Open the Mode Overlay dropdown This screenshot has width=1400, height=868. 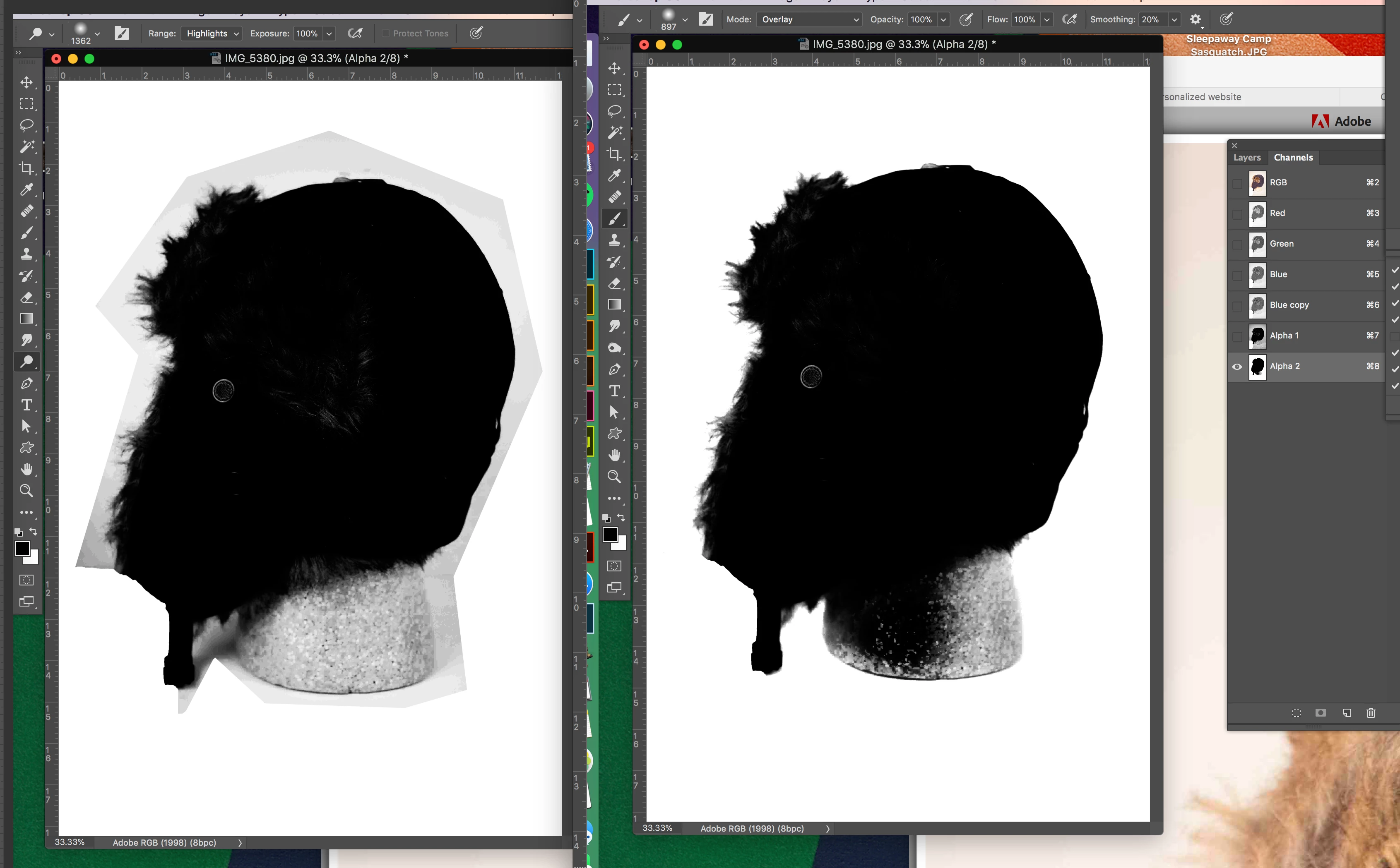[x=809, y=19]
